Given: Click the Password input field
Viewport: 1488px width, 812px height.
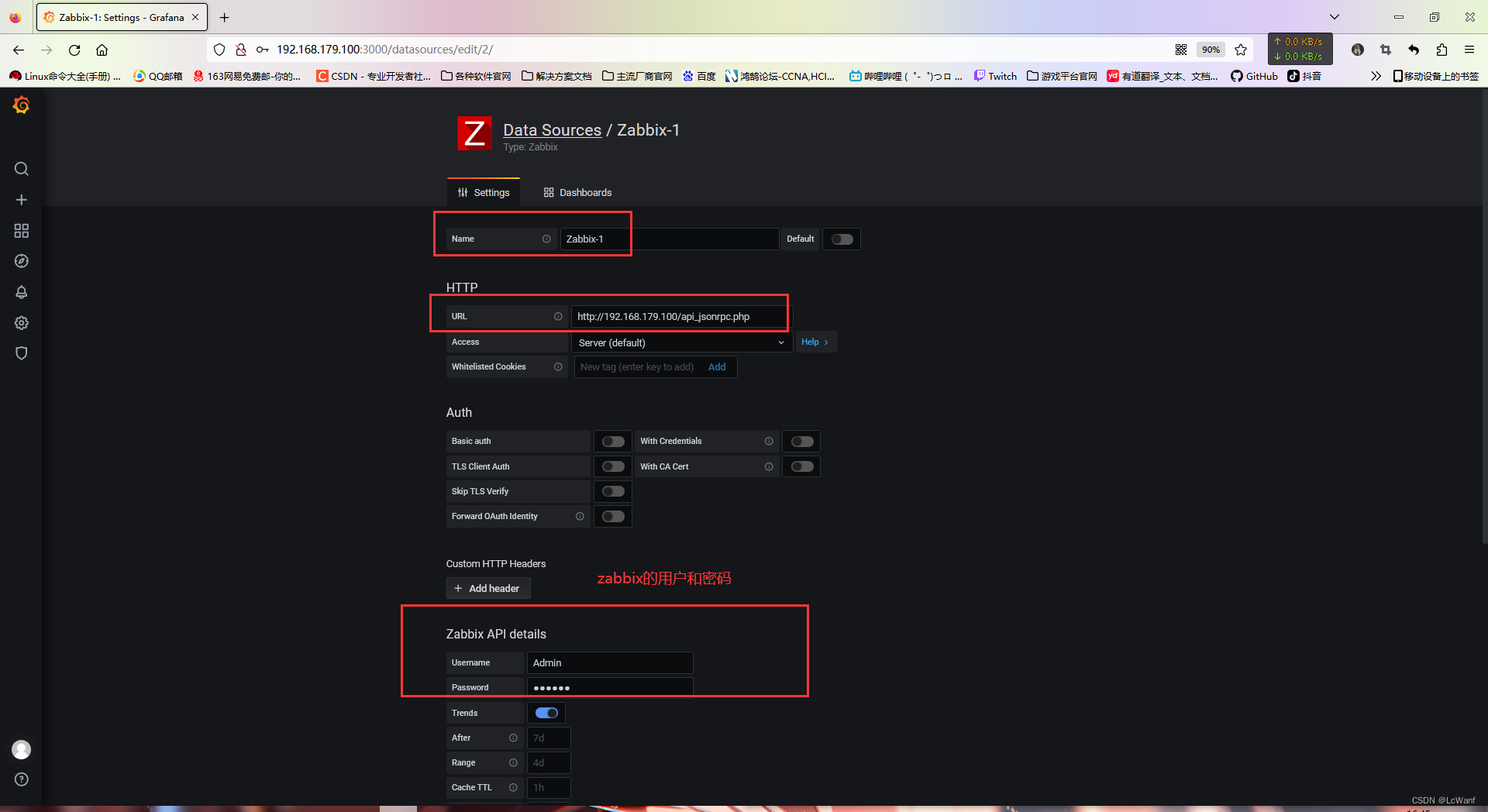Looking at the screenshot, I should [610, 687].
